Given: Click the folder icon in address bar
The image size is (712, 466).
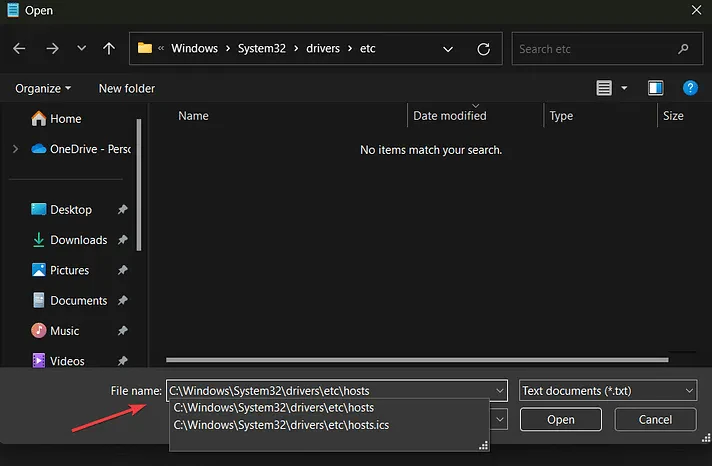Looking at the screenshot, I should 145,48.
